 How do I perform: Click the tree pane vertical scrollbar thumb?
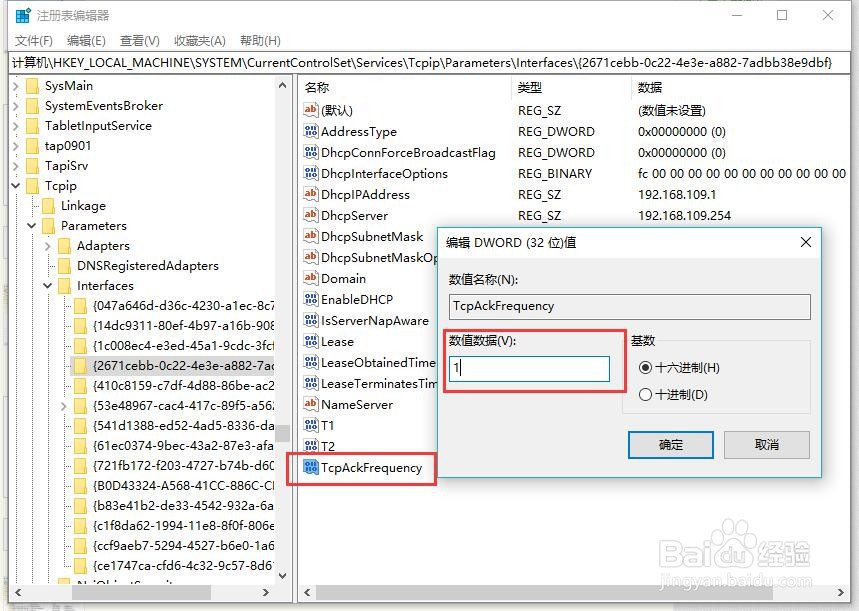(x=283, y=433)
